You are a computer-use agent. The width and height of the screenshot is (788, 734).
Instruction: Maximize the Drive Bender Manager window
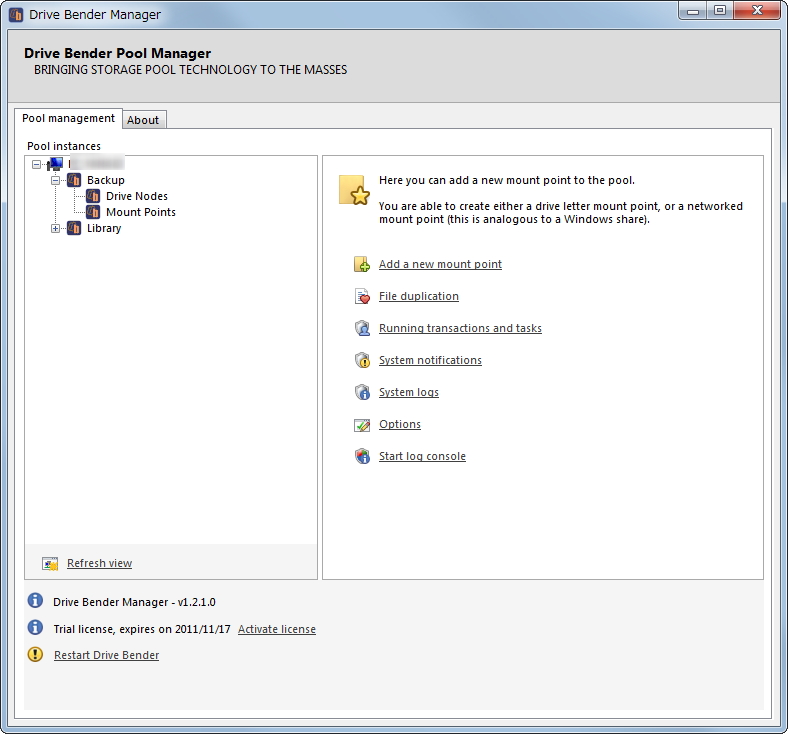(x=720, y=11)
